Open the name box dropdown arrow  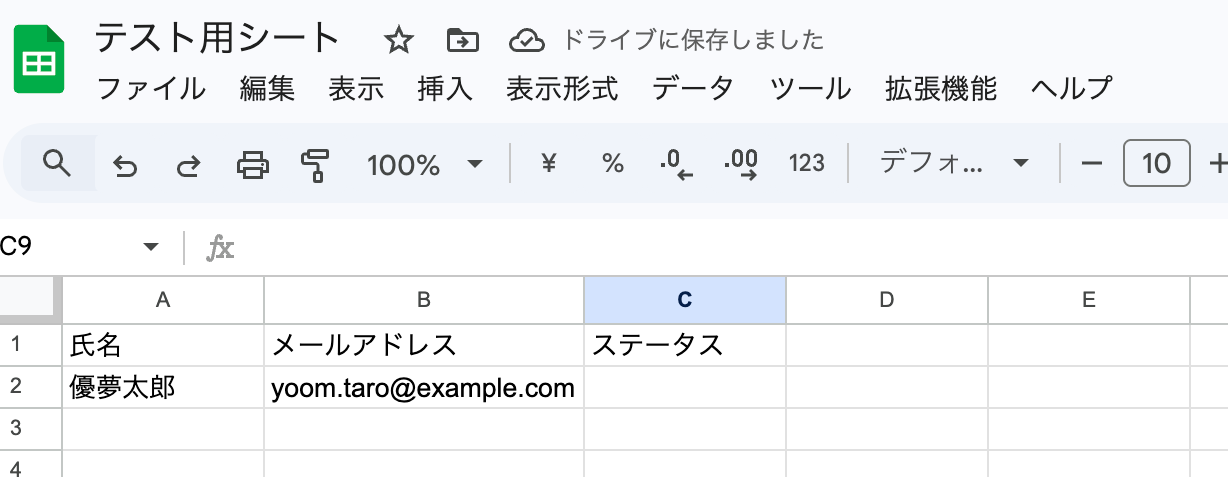pyautogui.click(x=151, y=247)
